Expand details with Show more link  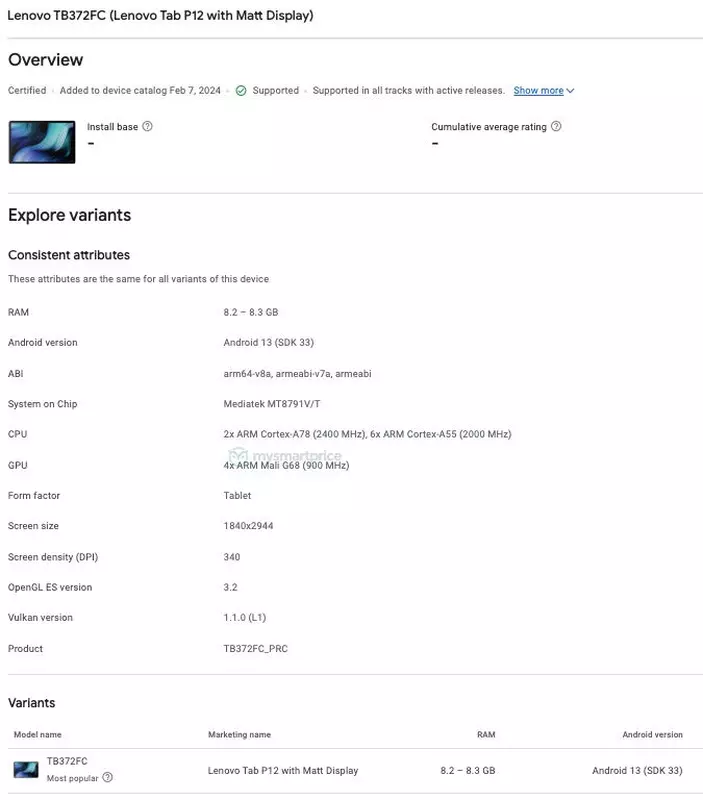pyautogui.click(x=538, y=90)
